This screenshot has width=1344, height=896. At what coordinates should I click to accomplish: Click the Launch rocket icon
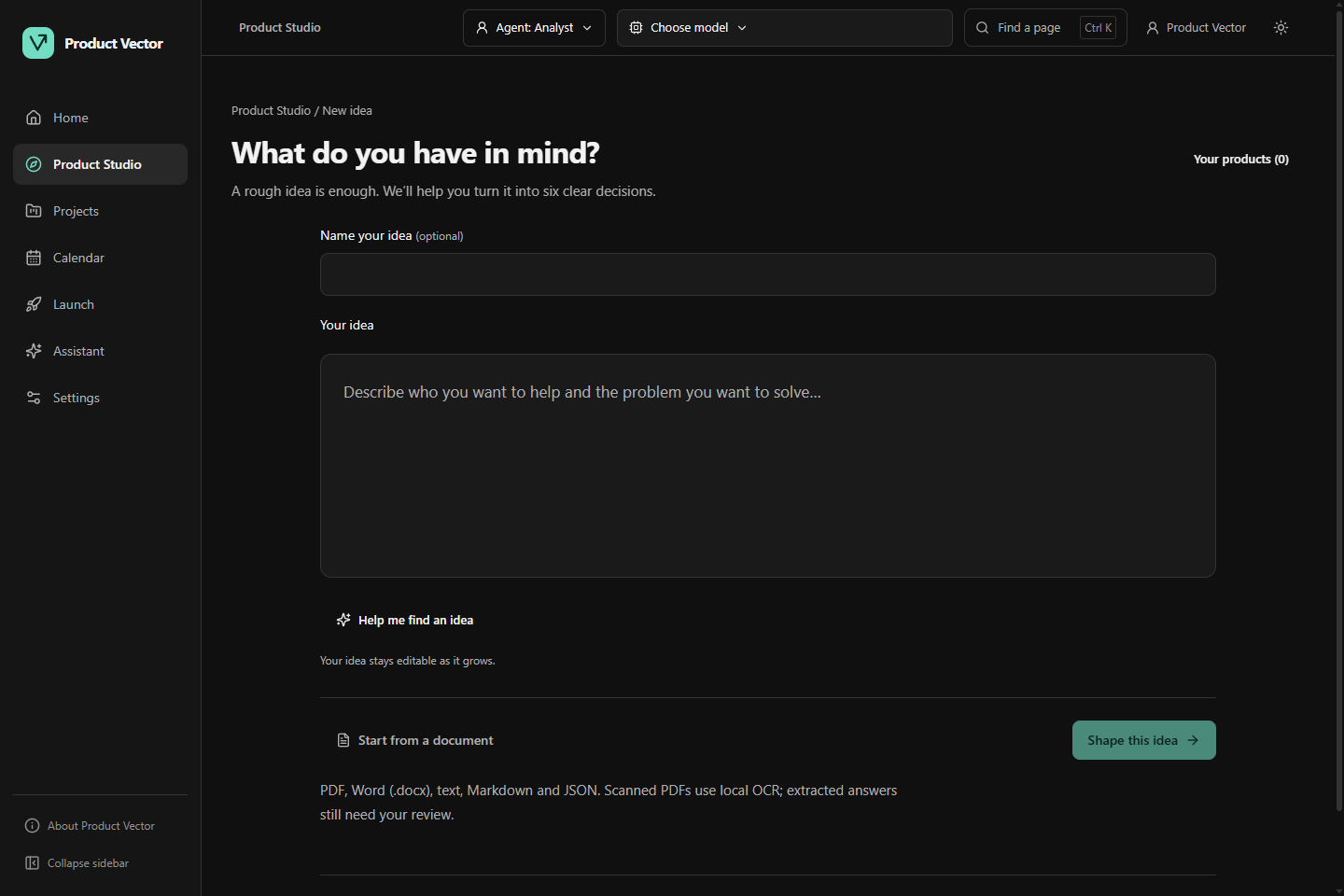tap(34, 304)
